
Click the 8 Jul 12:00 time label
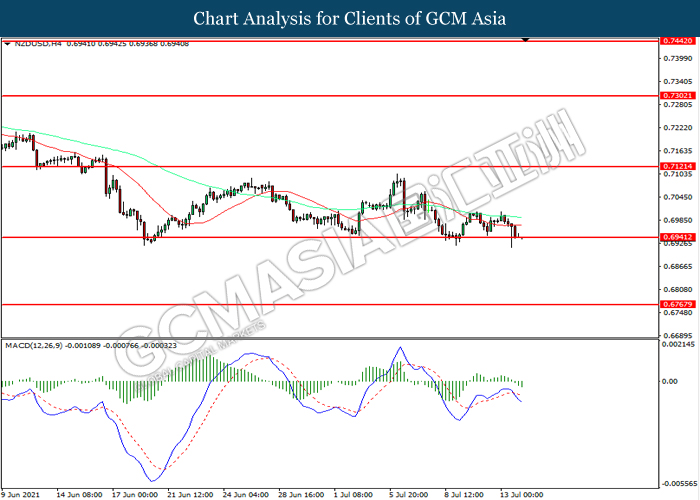(x=464, y=495)
